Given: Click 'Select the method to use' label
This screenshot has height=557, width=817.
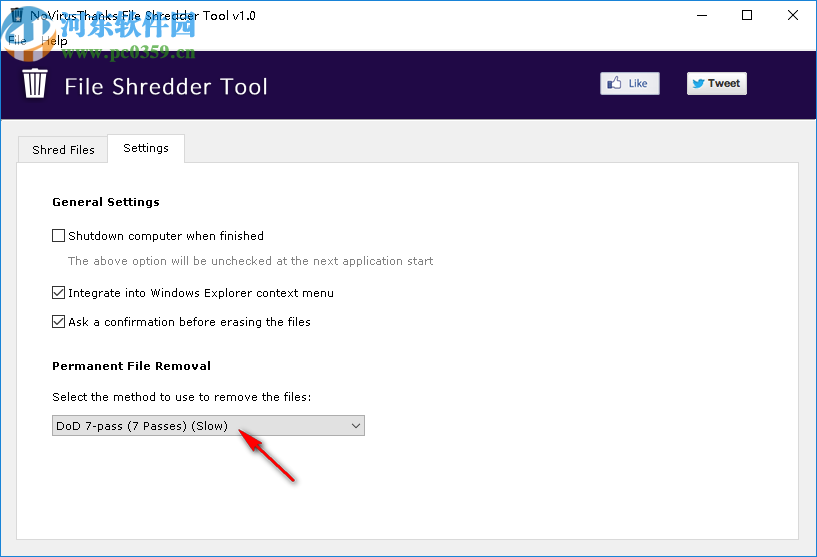Looking at the screenshot, I should point(181,397).
